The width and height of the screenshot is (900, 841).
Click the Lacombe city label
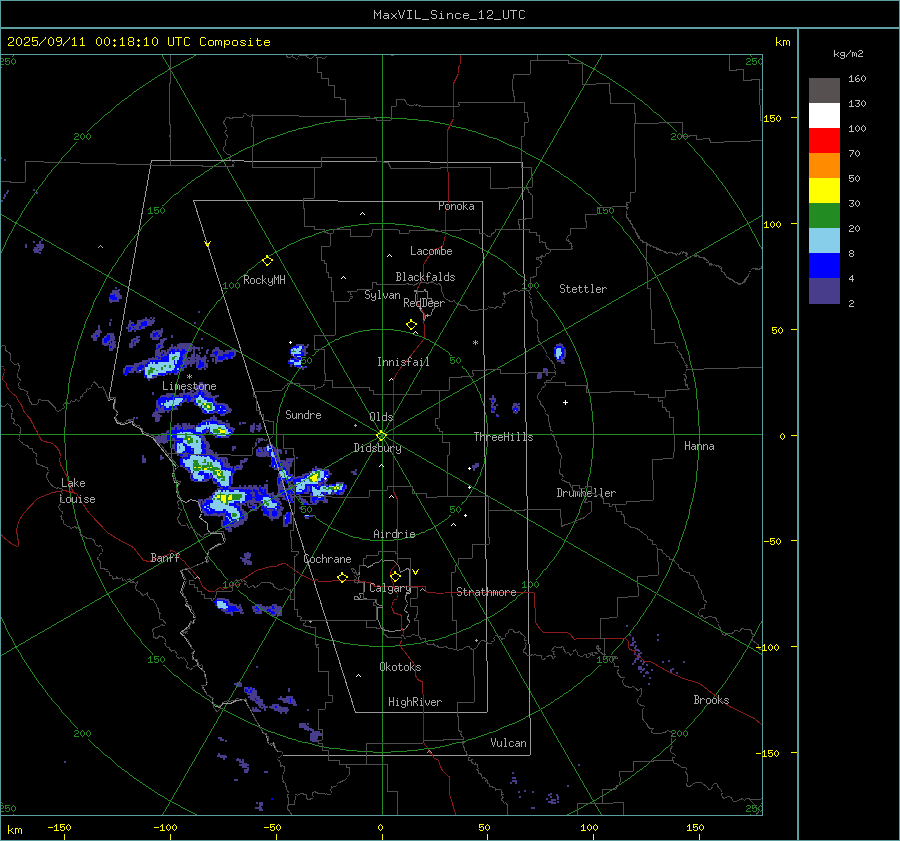(x=431, y=251)
